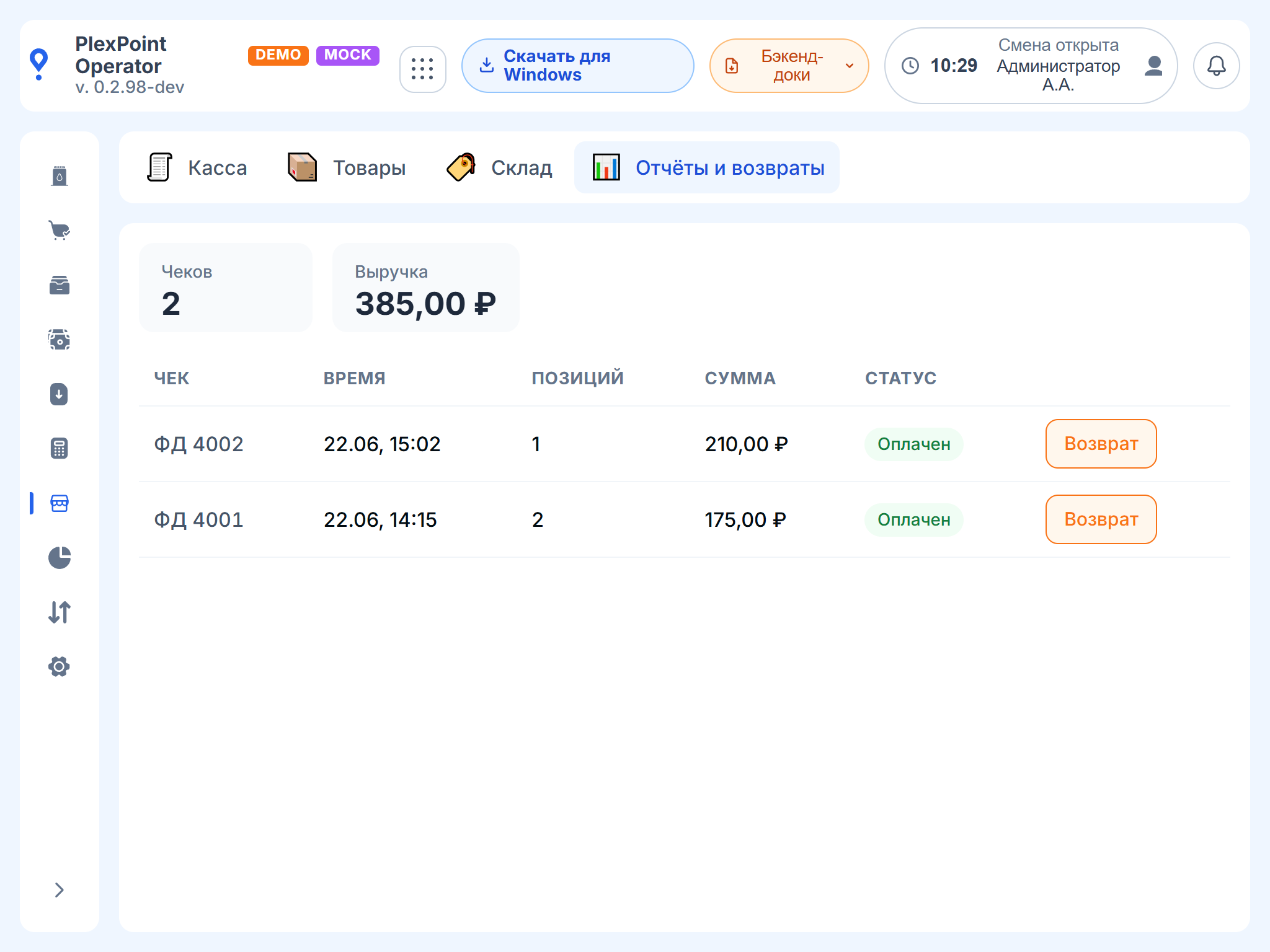
Task: Expand the sidebar with the chevron
Action: coord(60,890)
